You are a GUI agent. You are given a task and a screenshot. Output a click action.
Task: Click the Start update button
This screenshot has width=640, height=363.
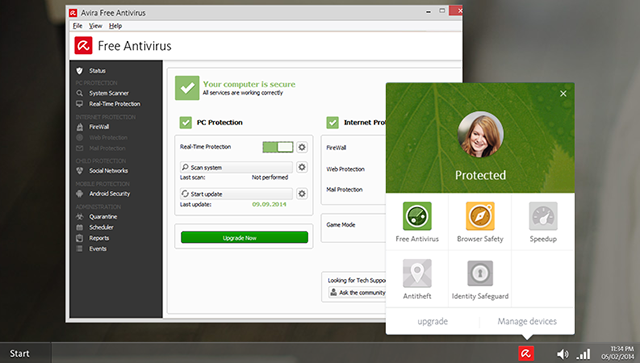click(236, 194)
